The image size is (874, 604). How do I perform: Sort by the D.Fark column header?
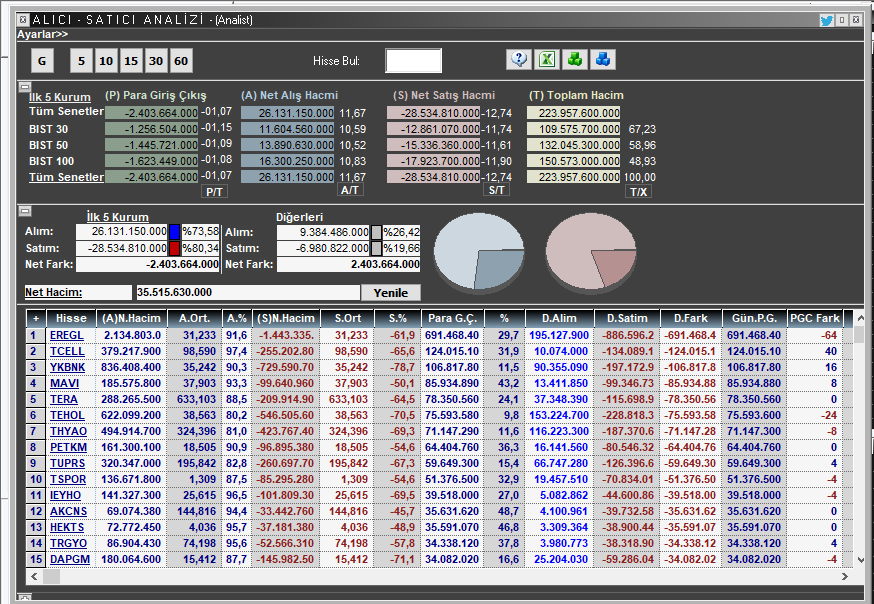pos(691,318)
